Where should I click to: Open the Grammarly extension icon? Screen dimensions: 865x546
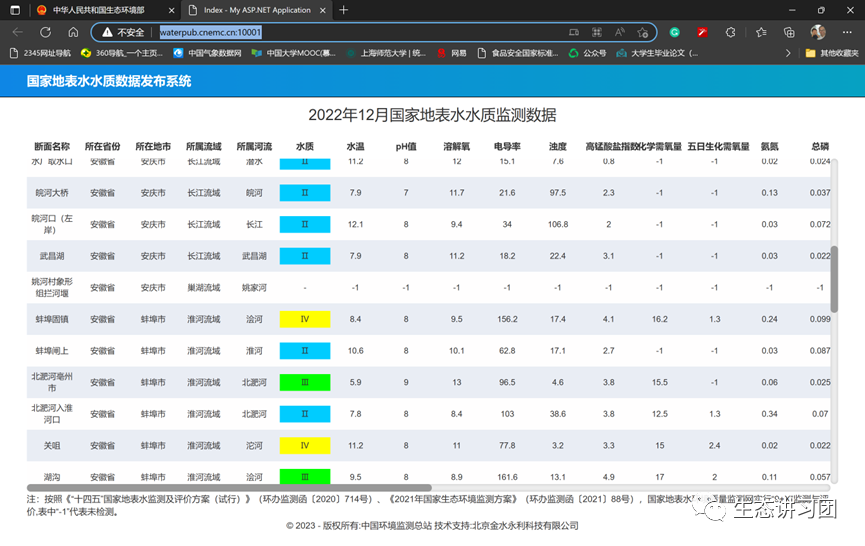click(674, 33)
